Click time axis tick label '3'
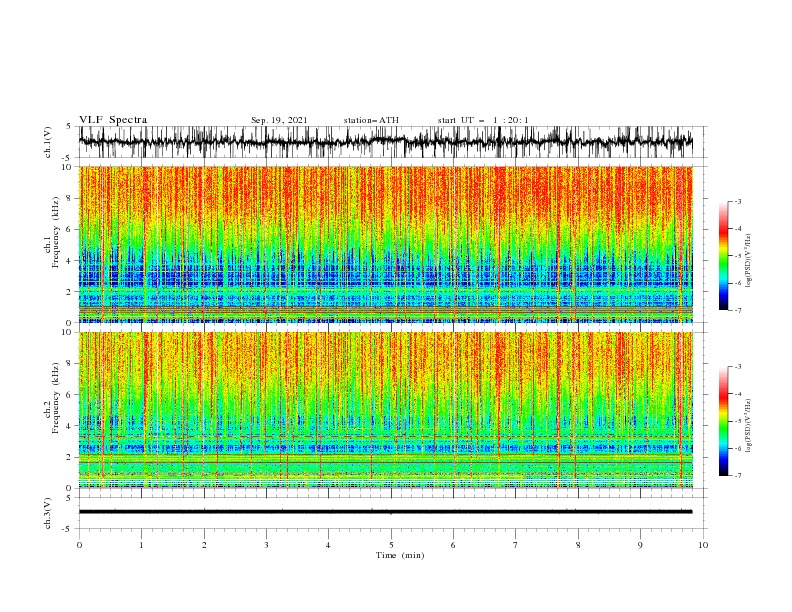This screenshot has width=792, height=612. tap(267, 545)
